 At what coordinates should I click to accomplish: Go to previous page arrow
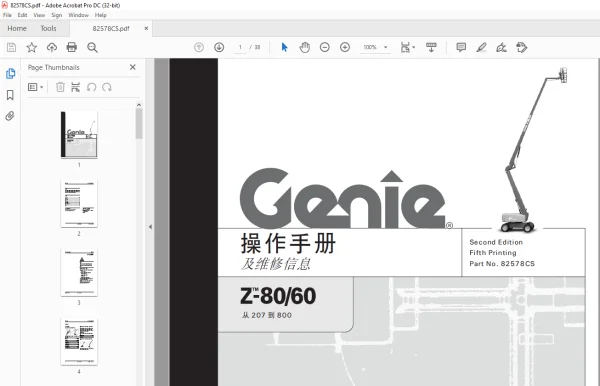click(x=199, y=47)
